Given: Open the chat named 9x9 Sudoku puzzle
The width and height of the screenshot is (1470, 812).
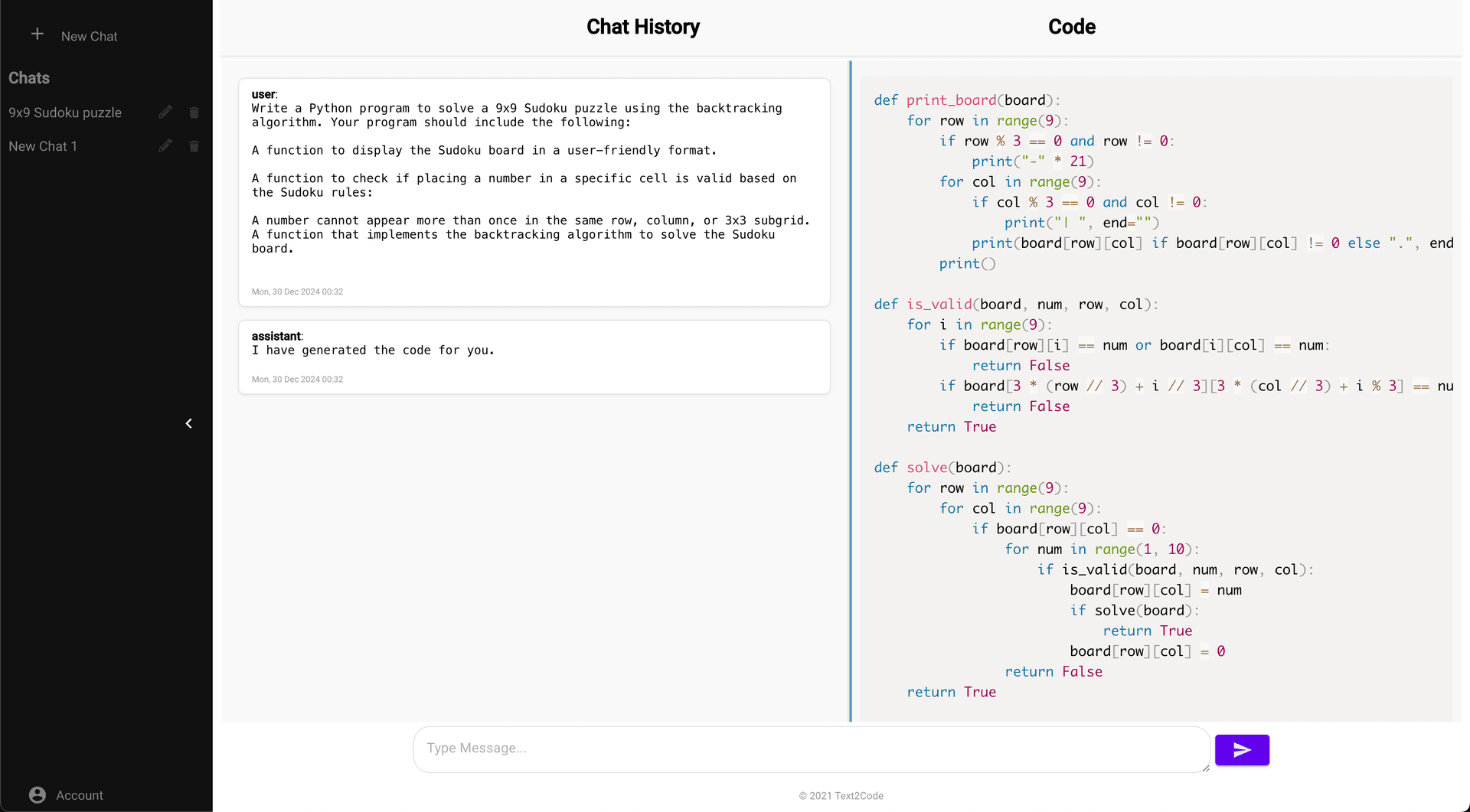Looking at the screenshot, I should click(65, 112).
